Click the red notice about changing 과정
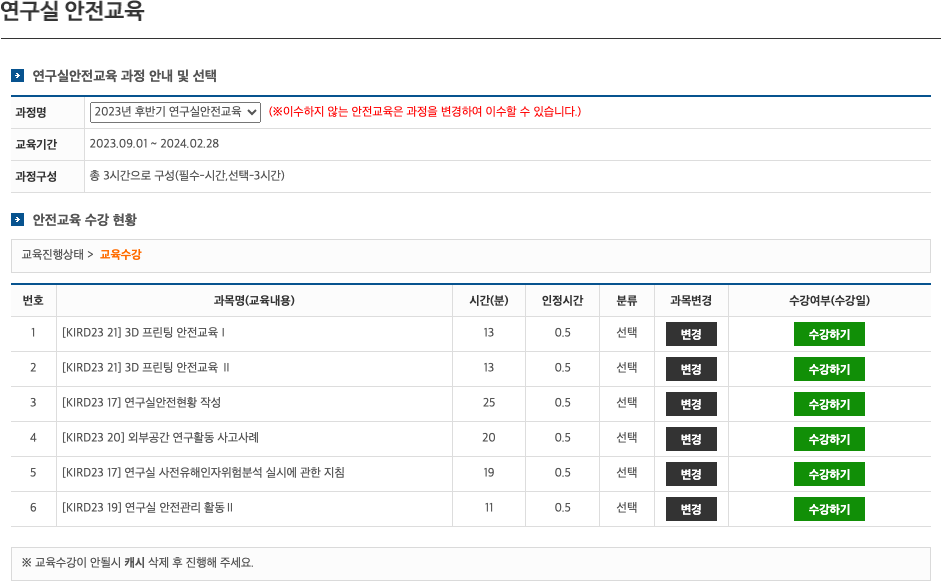The width and height of the screenshot is (941, 582). coord(425,112)
